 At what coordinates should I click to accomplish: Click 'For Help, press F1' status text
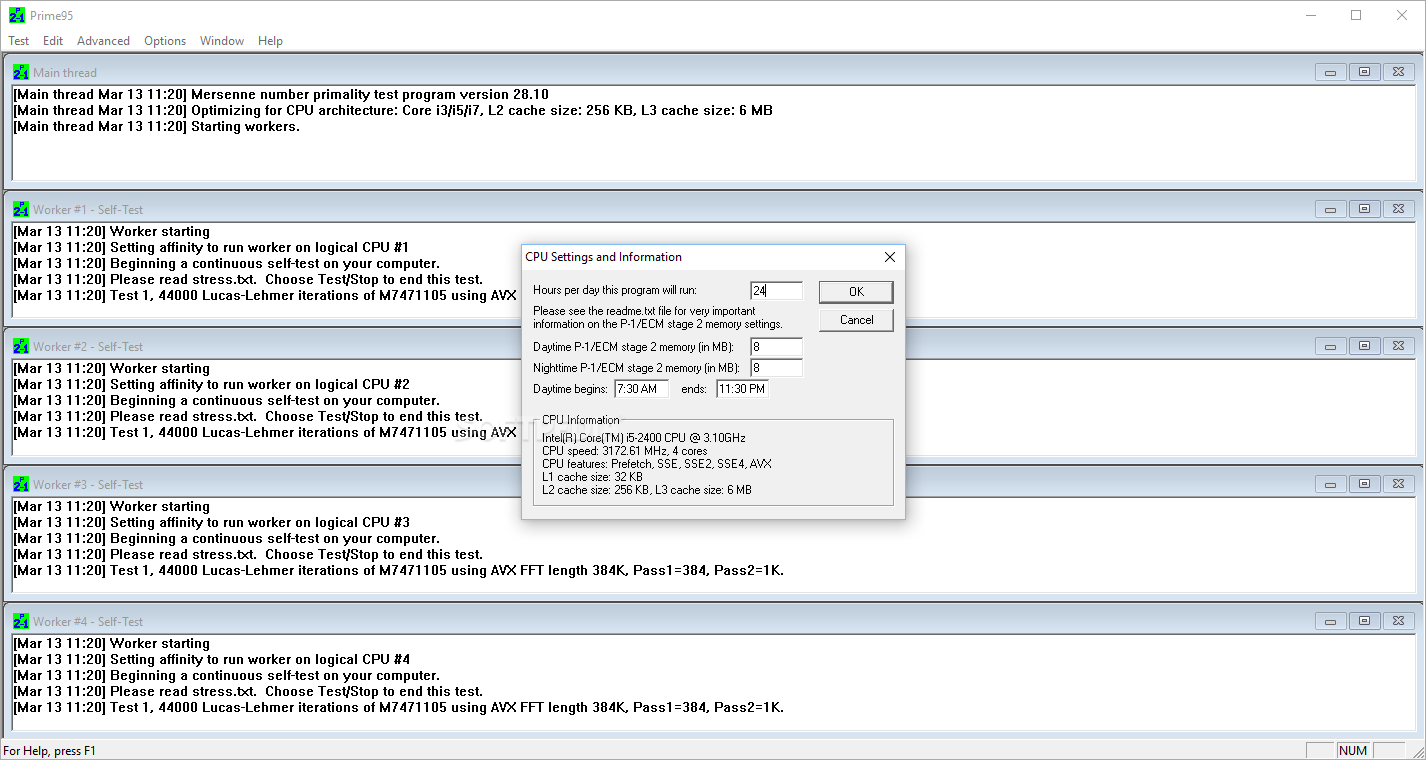(50, 751)
